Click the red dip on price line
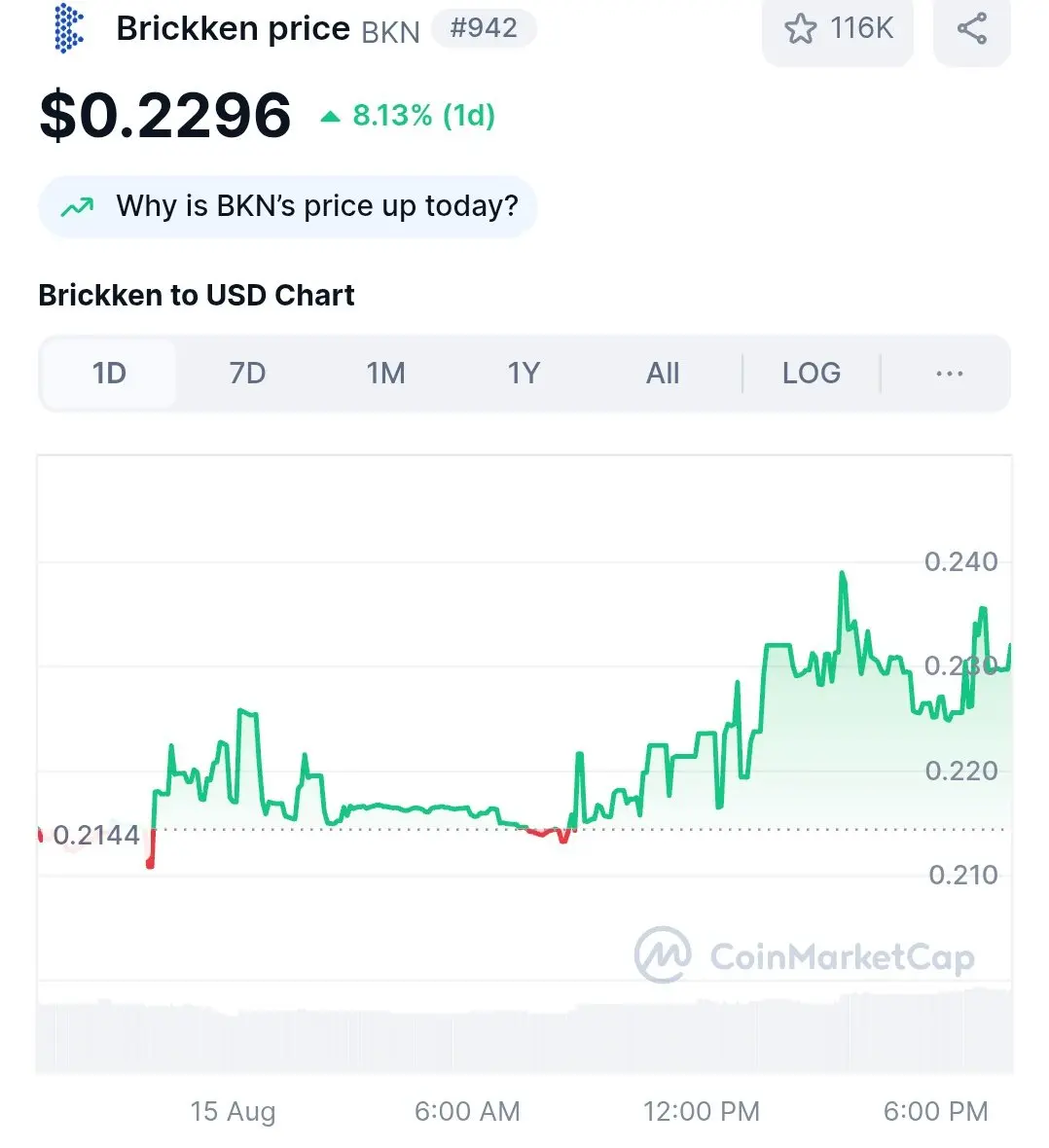The height and width of the screenshot is (1148, 1049). click(150, 851)
